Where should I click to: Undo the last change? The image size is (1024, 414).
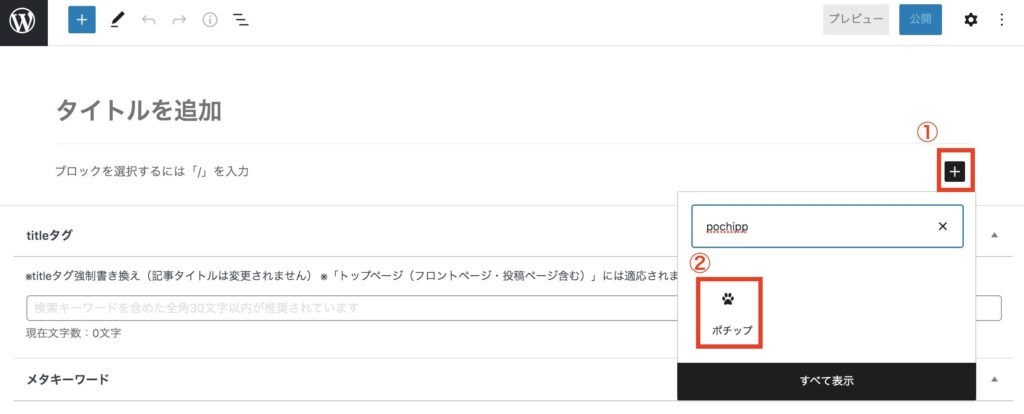[148, 20]
